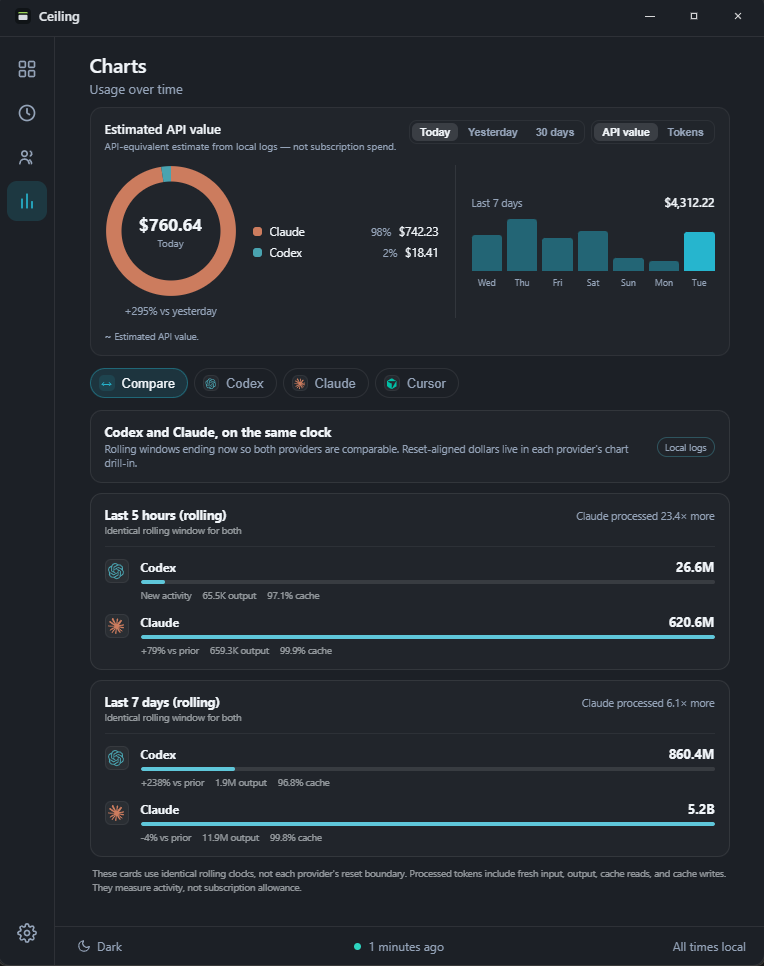Click the 659.3K output stat
This screenshot has width=764, height=966.
(239, 651)
